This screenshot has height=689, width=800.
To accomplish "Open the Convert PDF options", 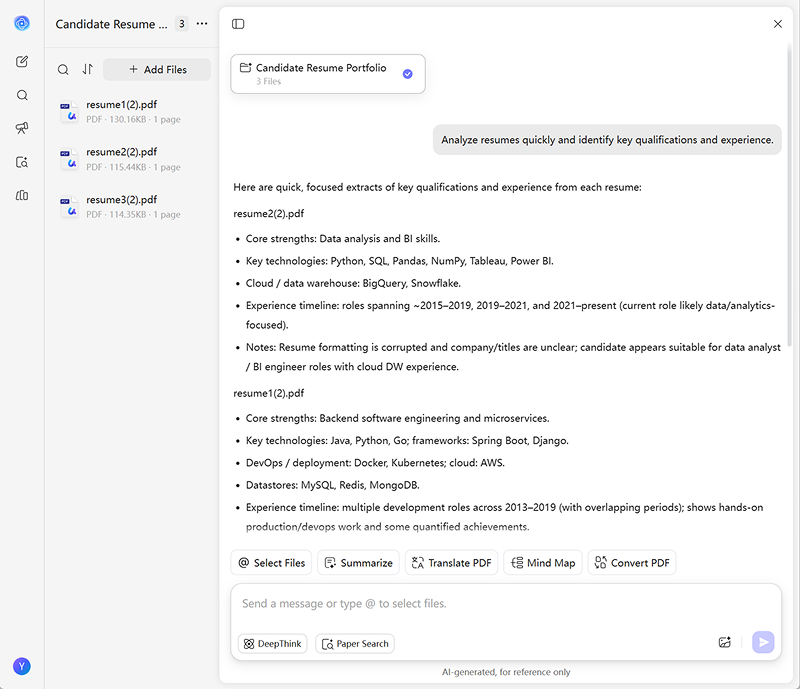I will (x=631, y=562).
